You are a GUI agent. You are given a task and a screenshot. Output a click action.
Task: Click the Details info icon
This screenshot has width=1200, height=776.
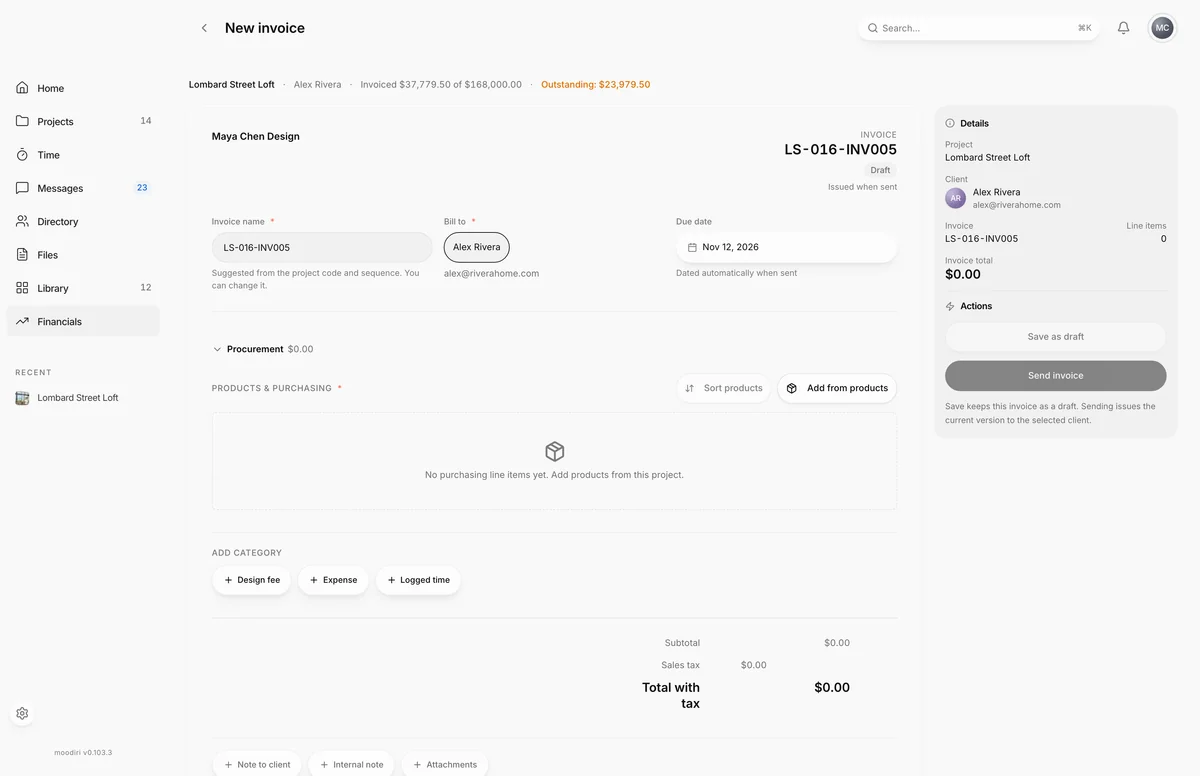coord(950,123)
